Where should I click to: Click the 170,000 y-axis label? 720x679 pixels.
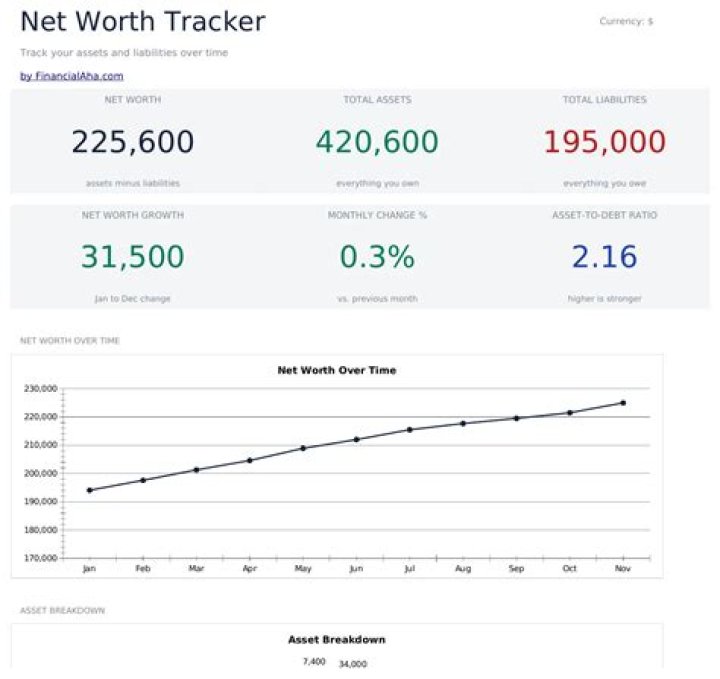pos(40,558)
